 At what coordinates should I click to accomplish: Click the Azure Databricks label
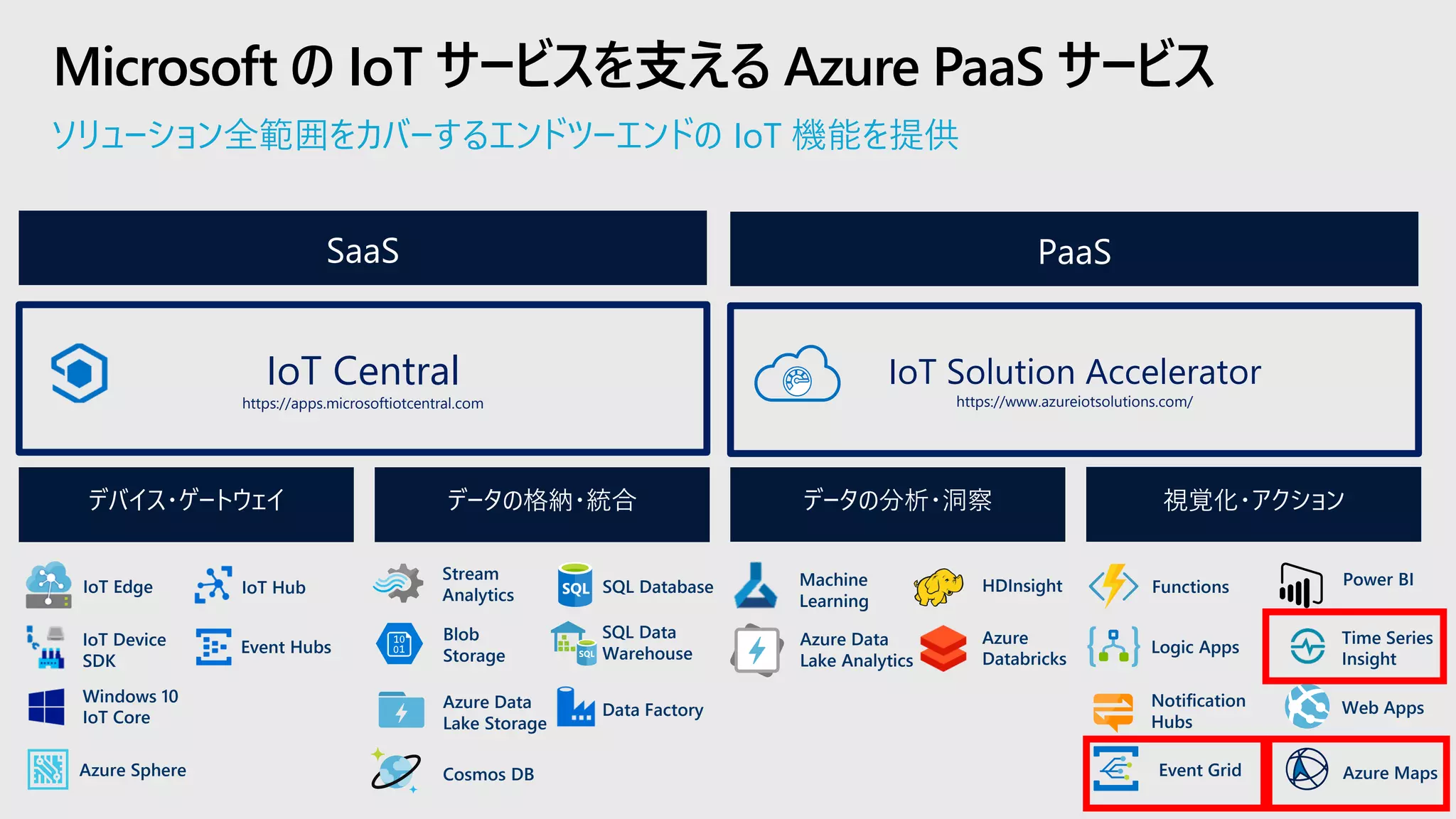1024,648
